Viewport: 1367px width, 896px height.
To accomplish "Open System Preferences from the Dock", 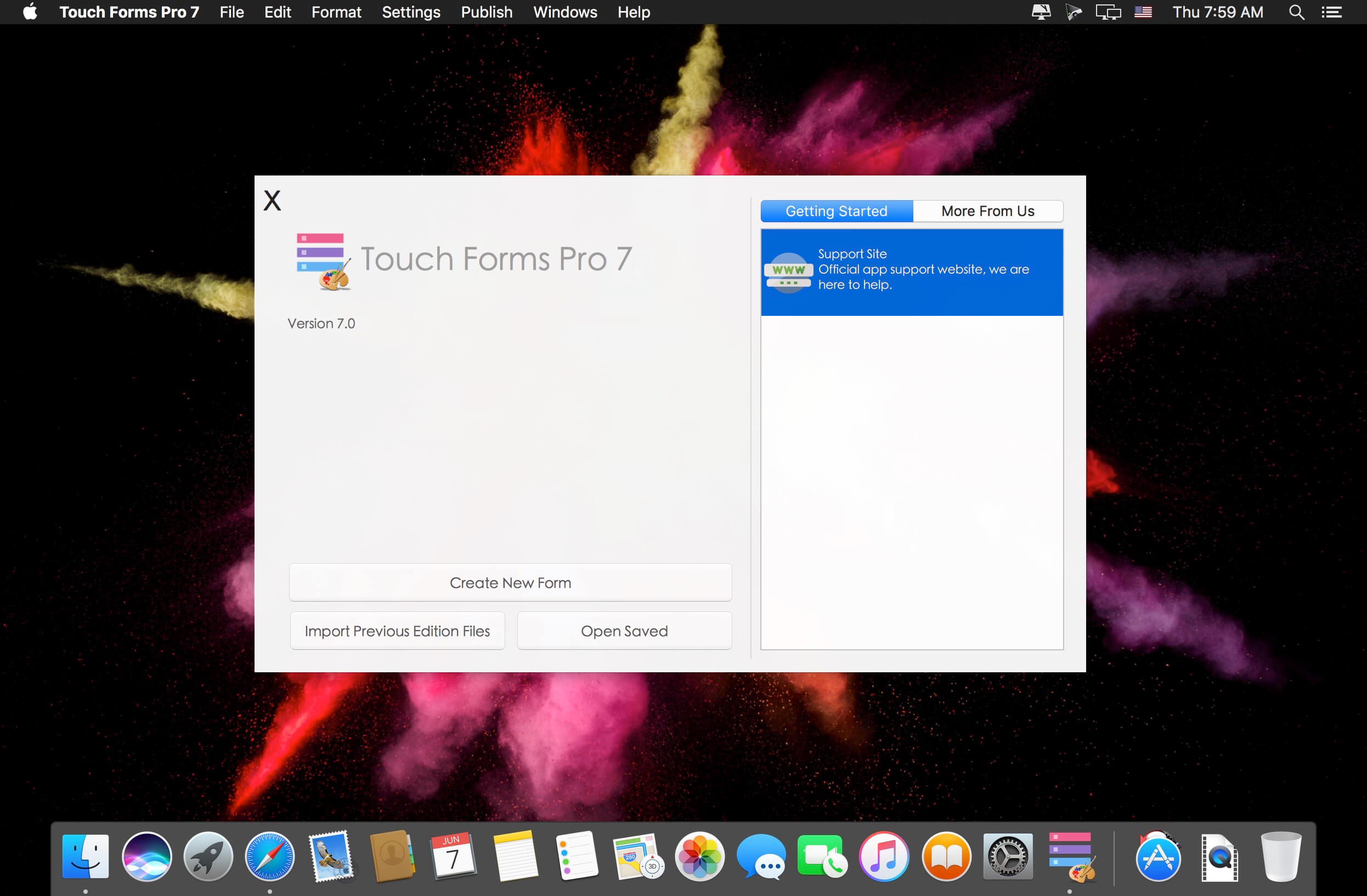I will tap(1008, 857).
